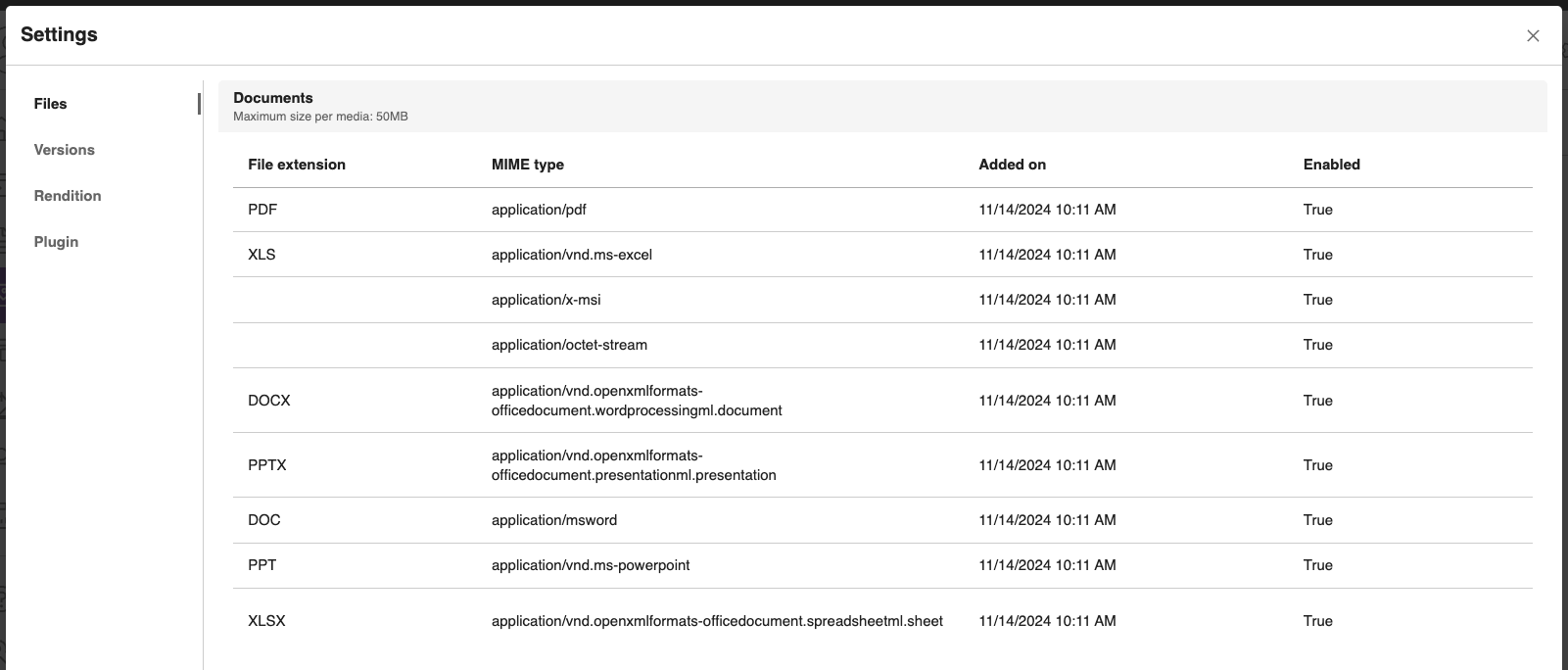Screen dimensions: 1568x670
Task: Click the Added on column header
Action: (x=1012, y=165)
